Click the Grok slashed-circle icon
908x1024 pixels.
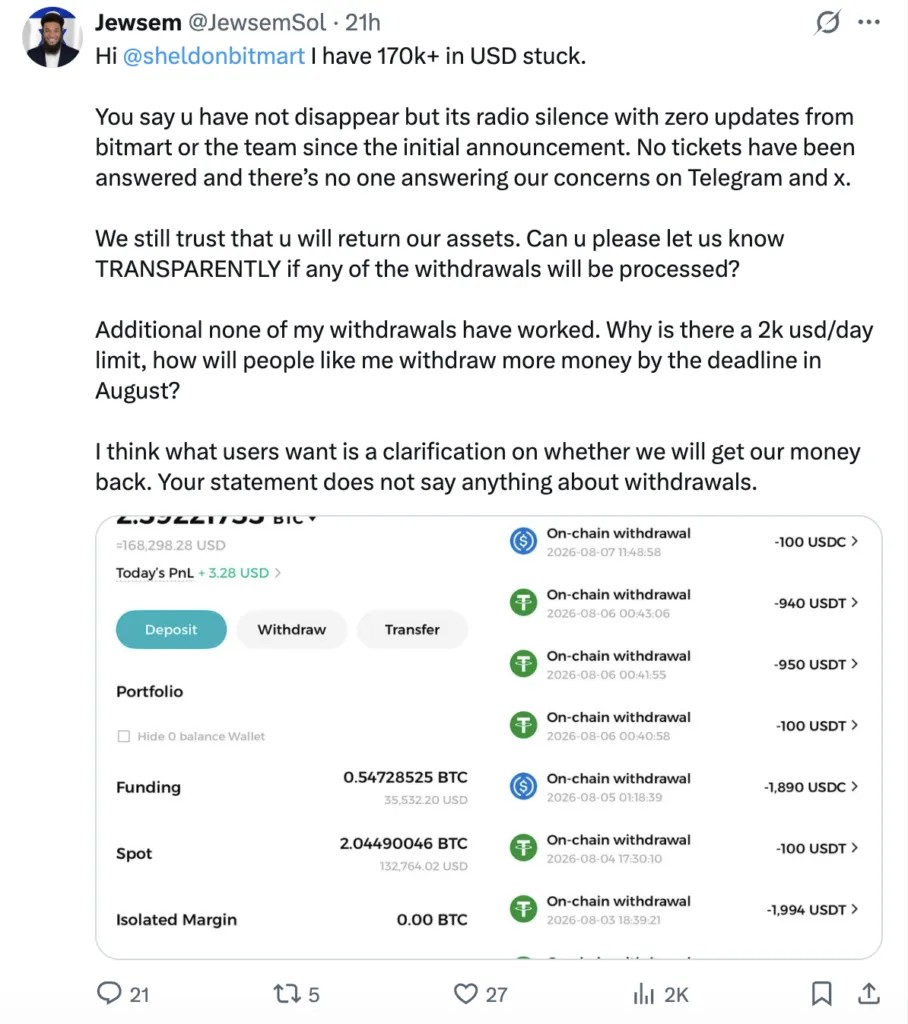(x=828, y=22)
